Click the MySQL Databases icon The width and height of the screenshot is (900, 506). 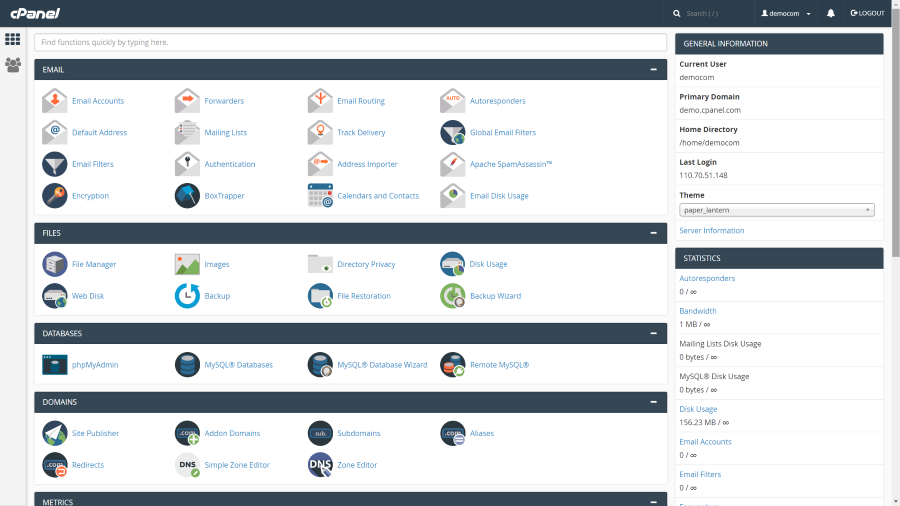click(x=187, y=365)
